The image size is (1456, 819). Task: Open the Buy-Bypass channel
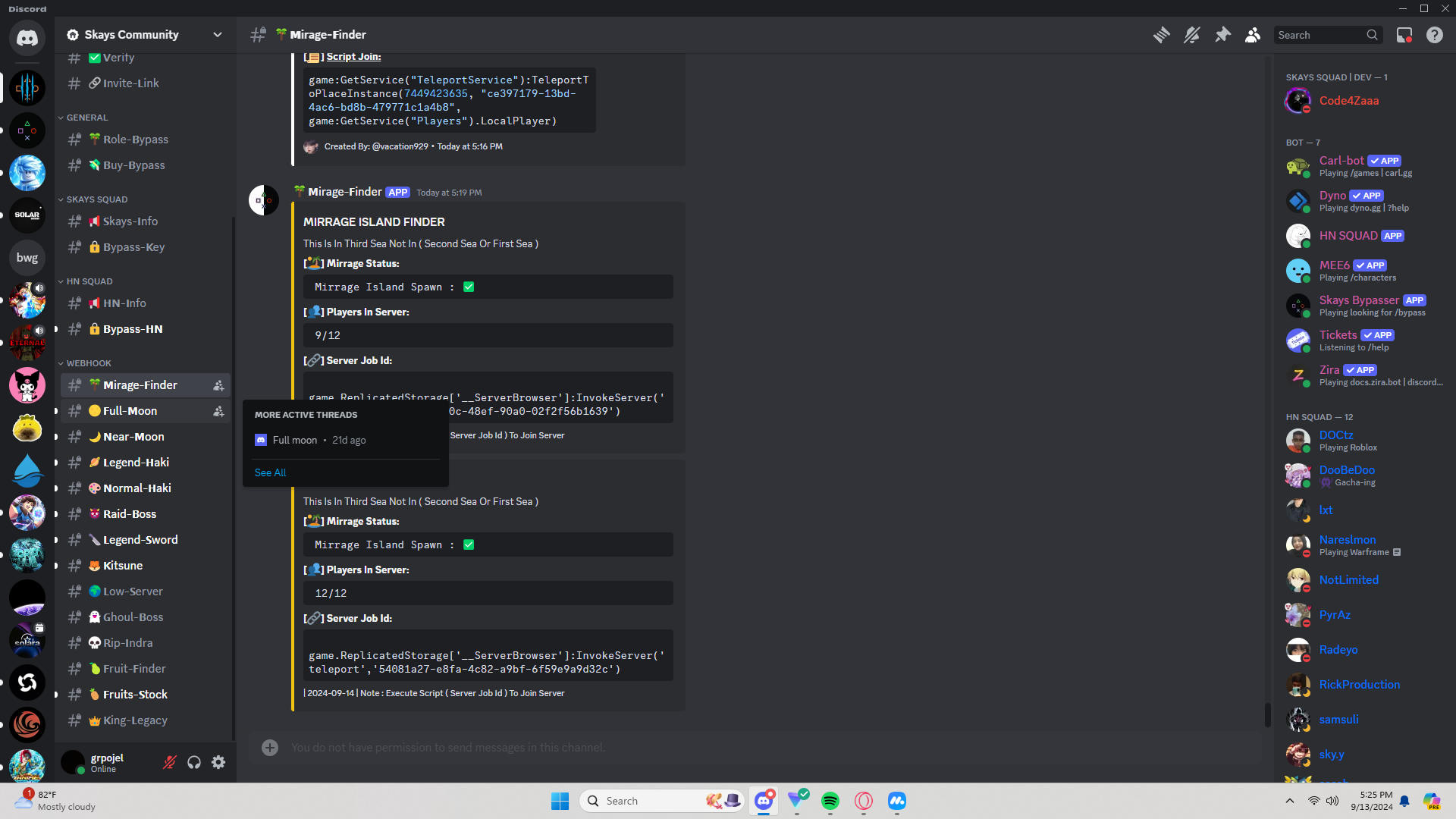[x=145, y=165]
